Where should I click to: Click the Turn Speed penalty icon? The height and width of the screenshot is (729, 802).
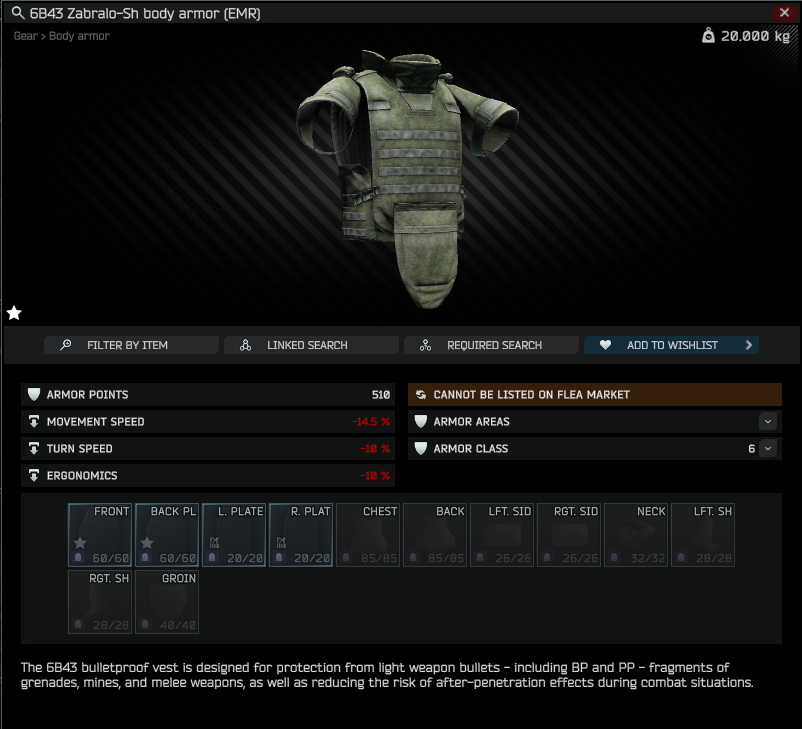click(34, 449)
